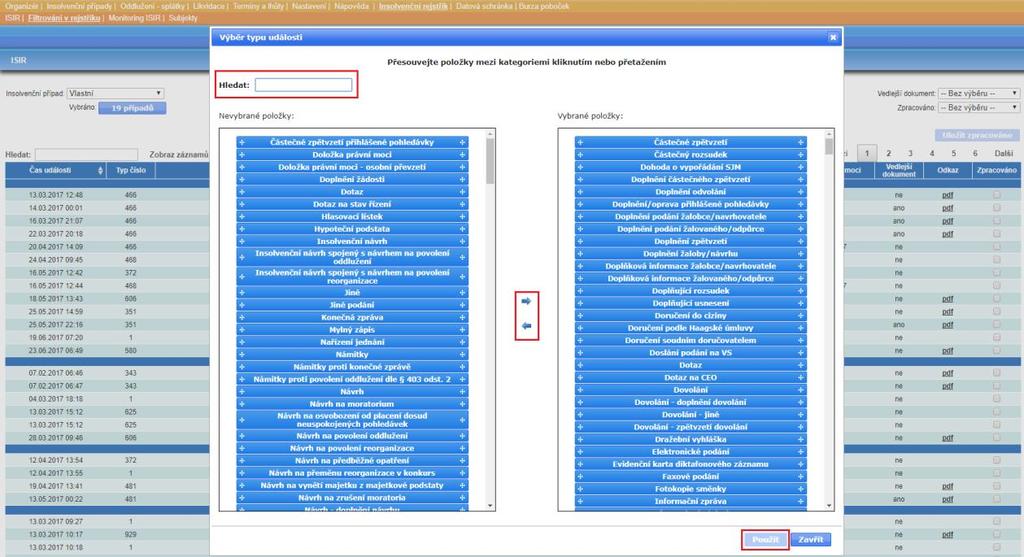Select Dražební vyhláška item
This screenshot has height=557, width=1024.
[690, 439]
